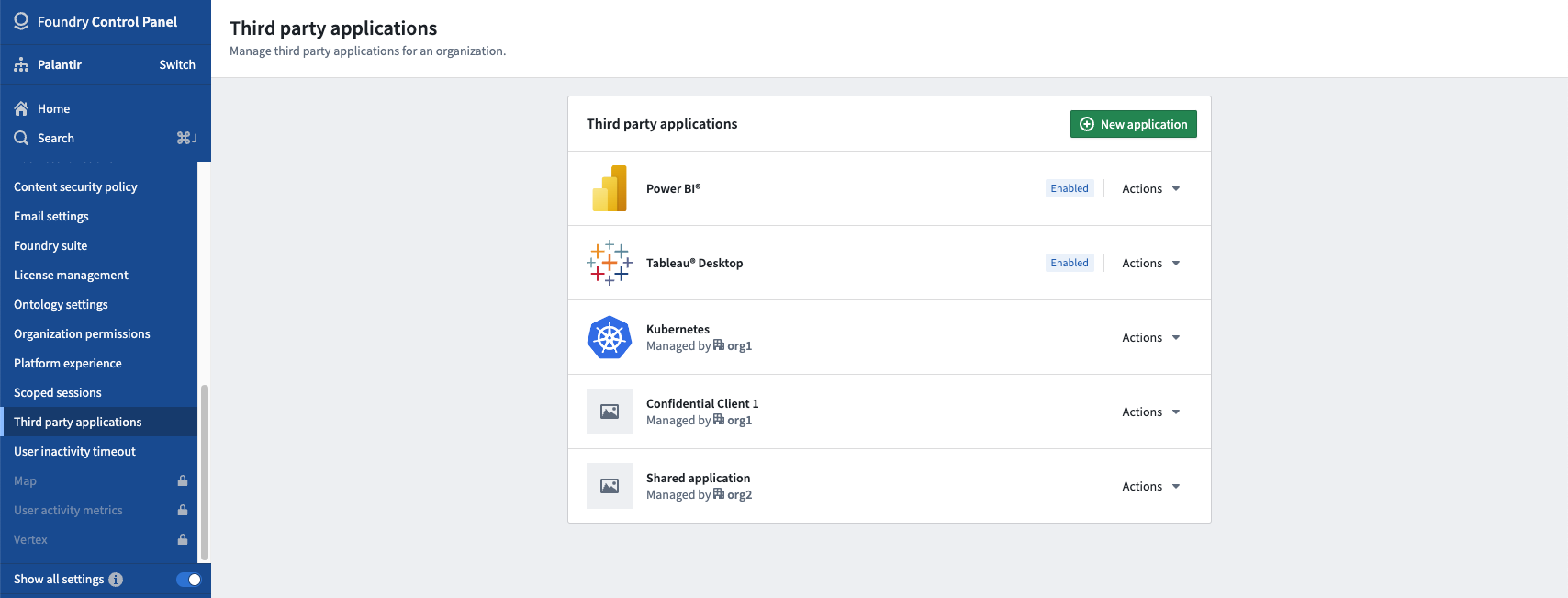Go to Home in sidebar
This screenshot has height=598, width=1568.
[x=106, y=108]
